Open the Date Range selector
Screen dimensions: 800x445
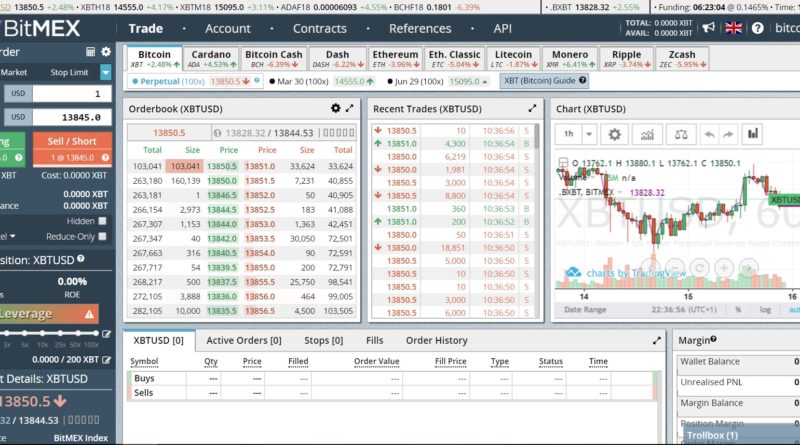click(585, 310)
